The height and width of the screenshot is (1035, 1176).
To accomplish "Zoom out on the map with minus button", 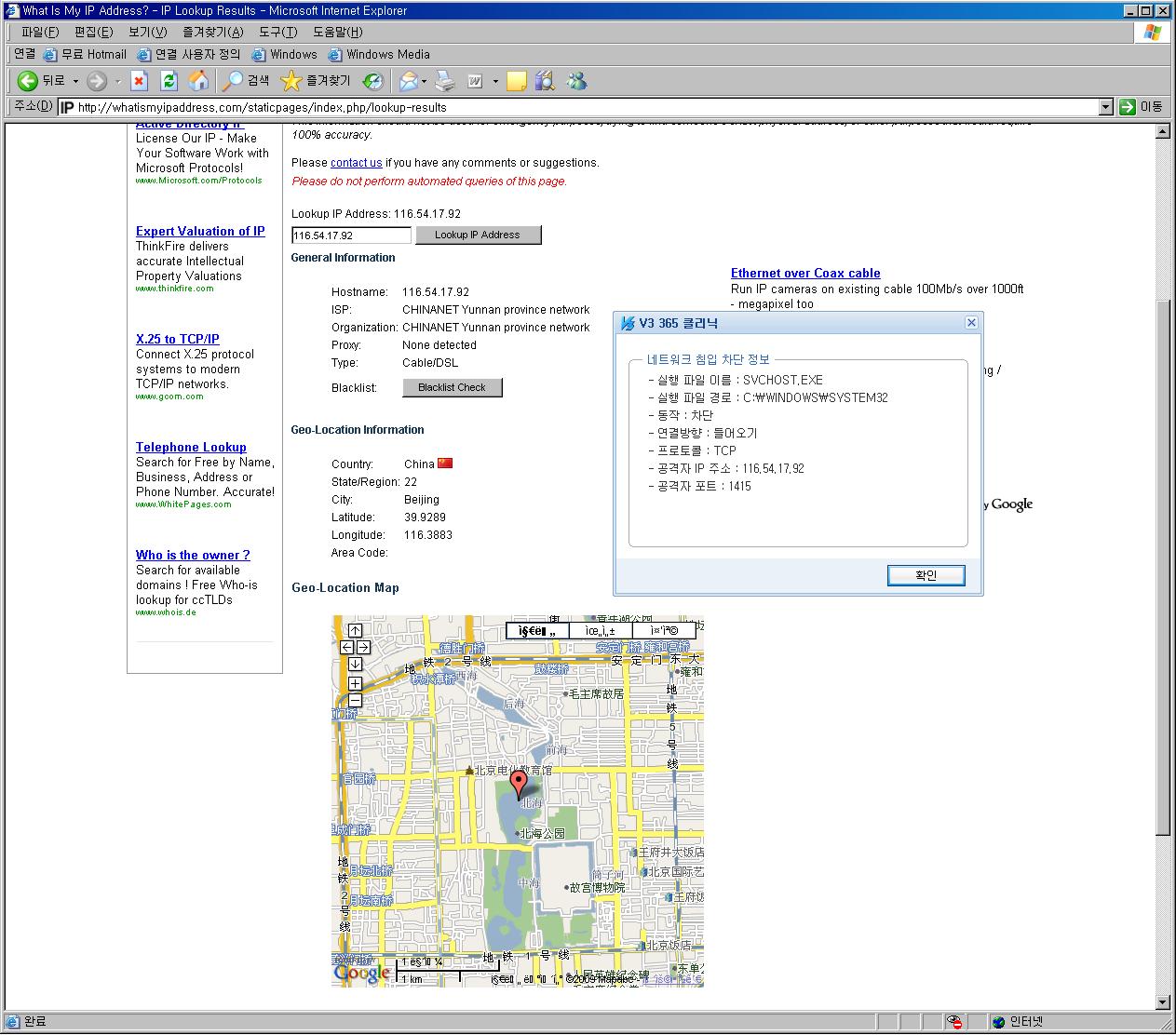I will pos(355,701).
